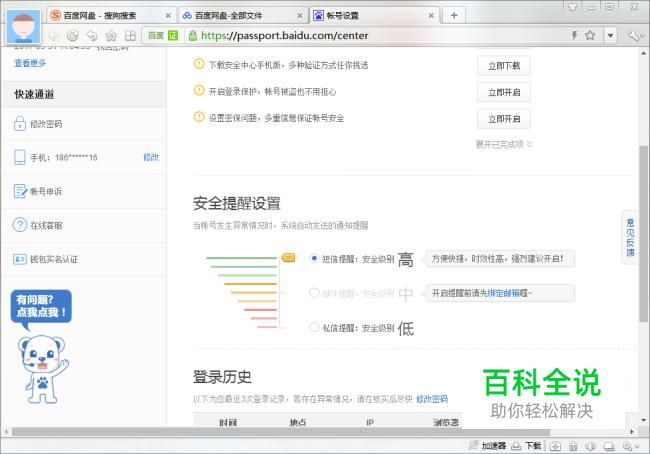This screenshot has height=454, width=650.
Task: Click the phone icon beside 手机
Action: tap(19, 157)
